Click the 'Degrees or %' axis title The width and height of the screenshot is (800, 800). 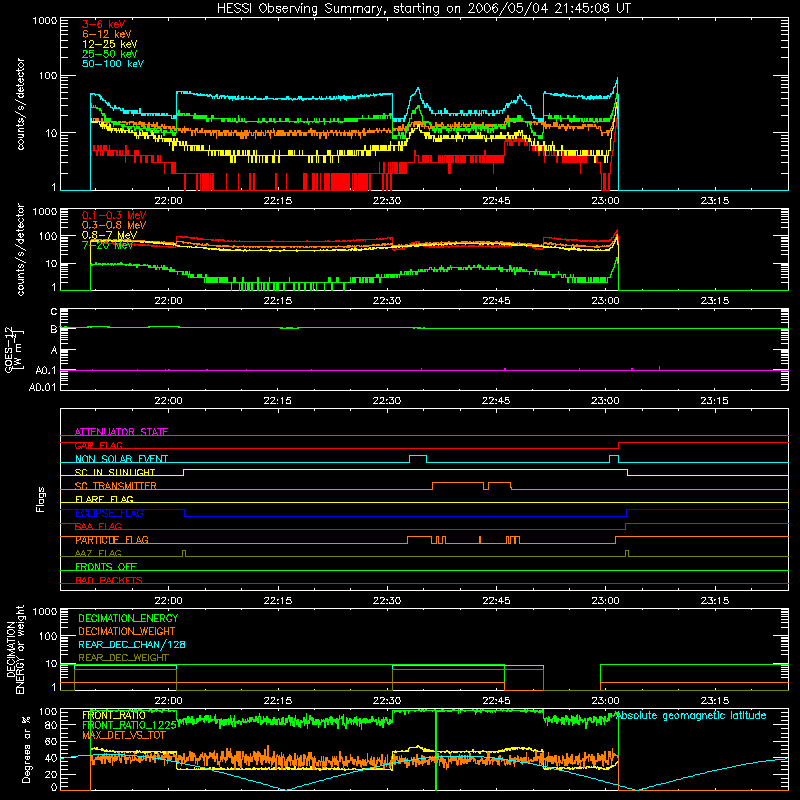(27, 749)
